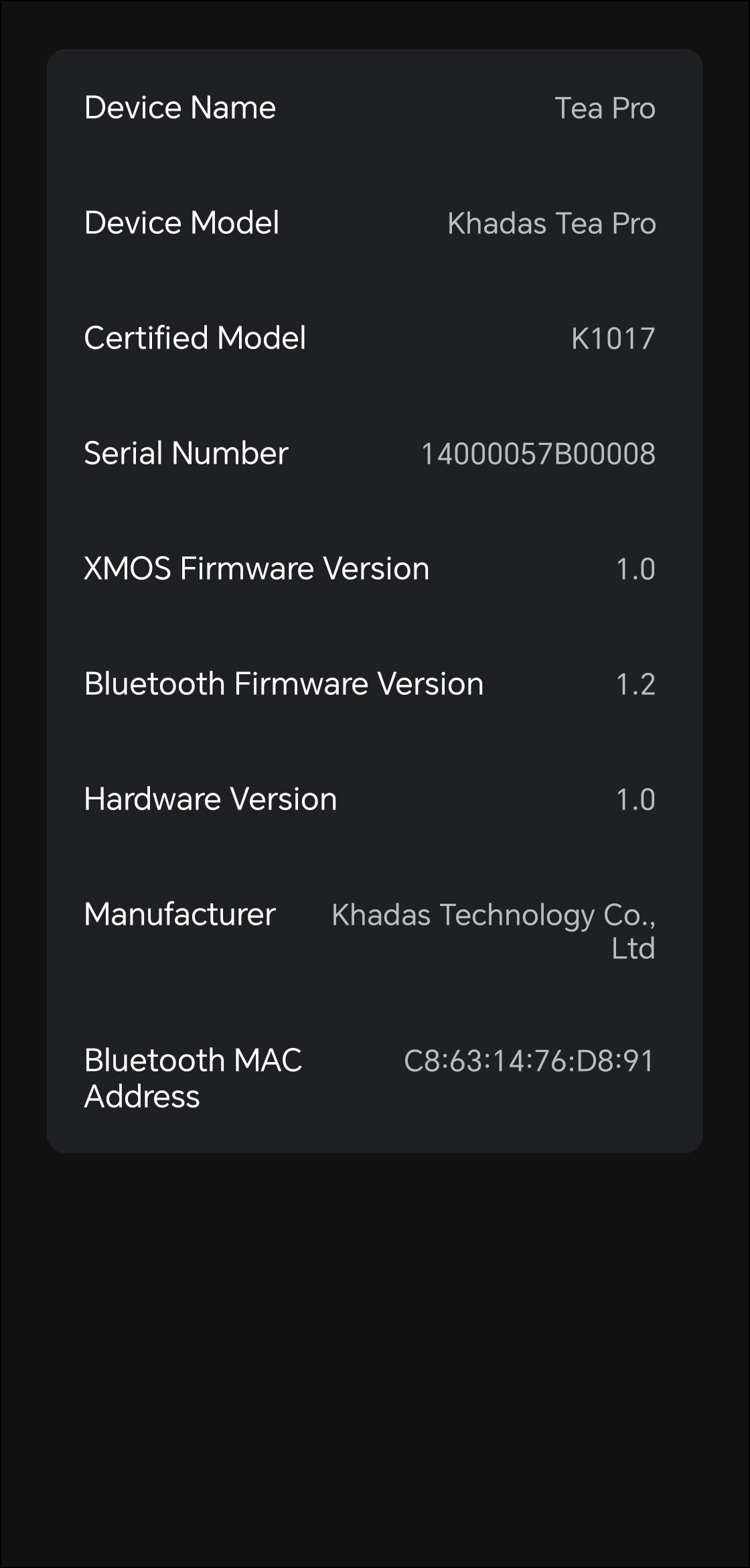Select the K1017 certified model value
The width and height of the screenshot is (750, 1568).
tap(613, 339)
